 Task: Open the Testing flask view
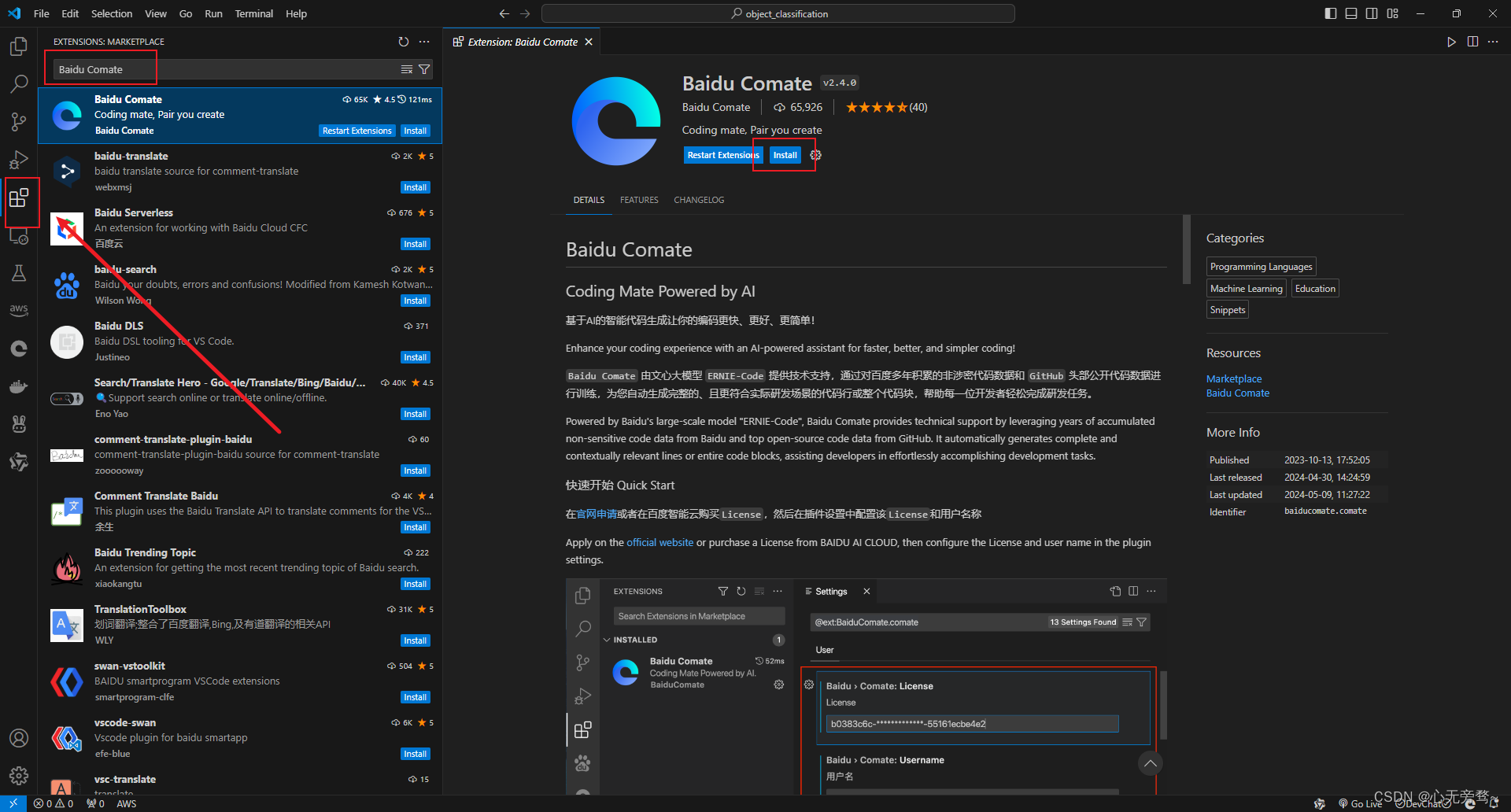(x=19, y=273)
